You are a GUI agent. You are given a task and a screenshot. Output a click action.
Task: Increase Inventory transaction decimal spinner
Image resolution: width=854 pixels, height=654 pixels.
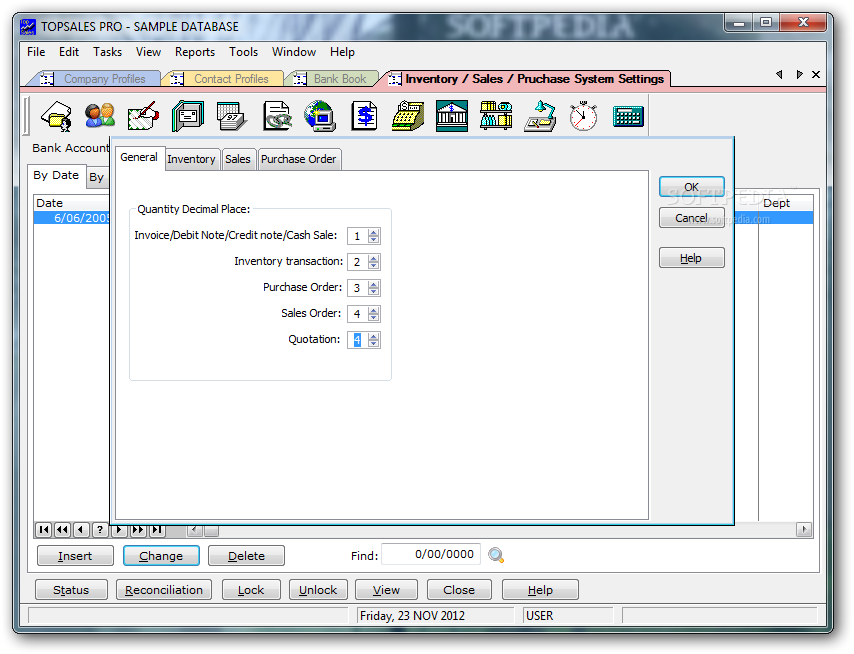click(x=374, y=259)
